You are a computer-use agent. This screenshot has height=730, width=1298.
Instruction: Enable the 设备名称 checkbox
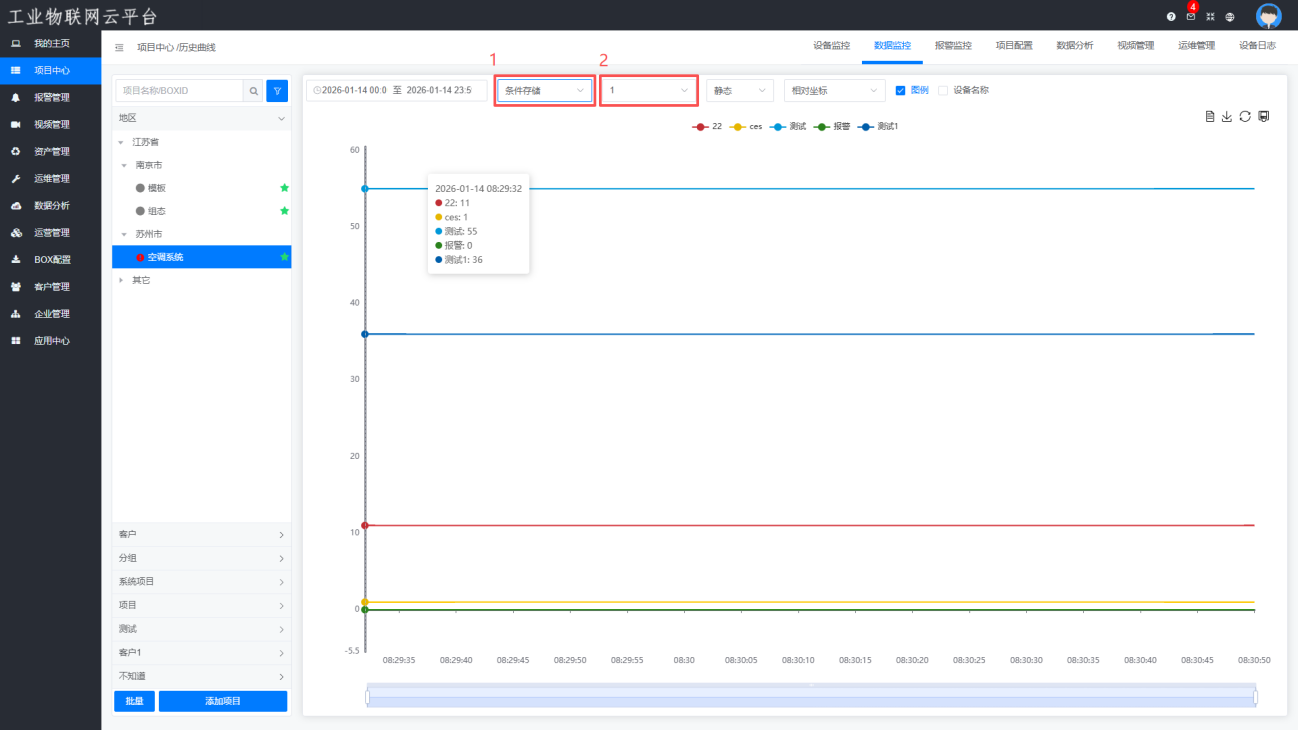tap(942, 90)
